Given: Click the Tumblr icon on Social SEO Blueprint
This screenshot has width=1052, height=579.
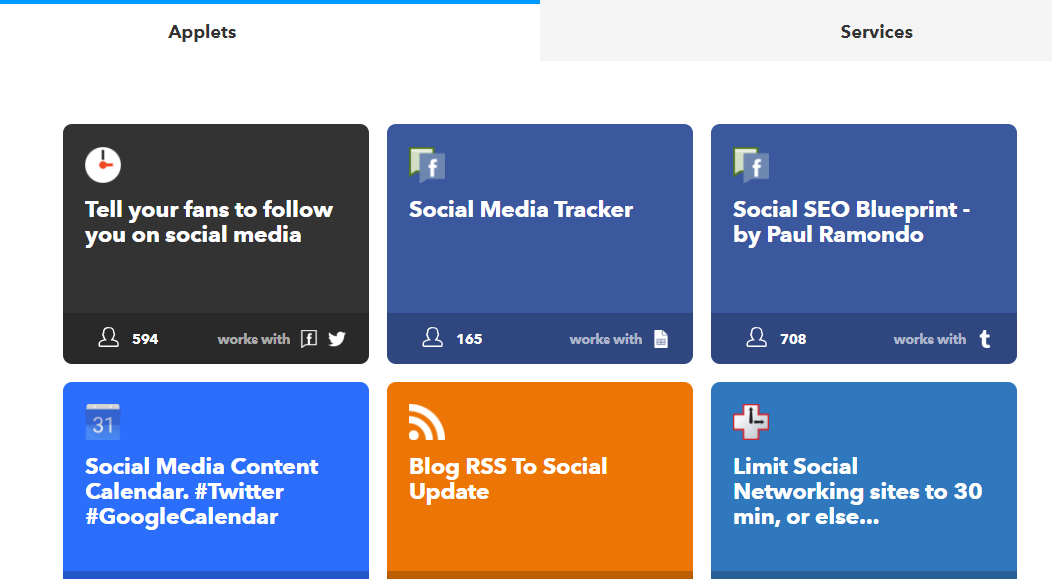Looking at the screenshot, I should 984,339.
